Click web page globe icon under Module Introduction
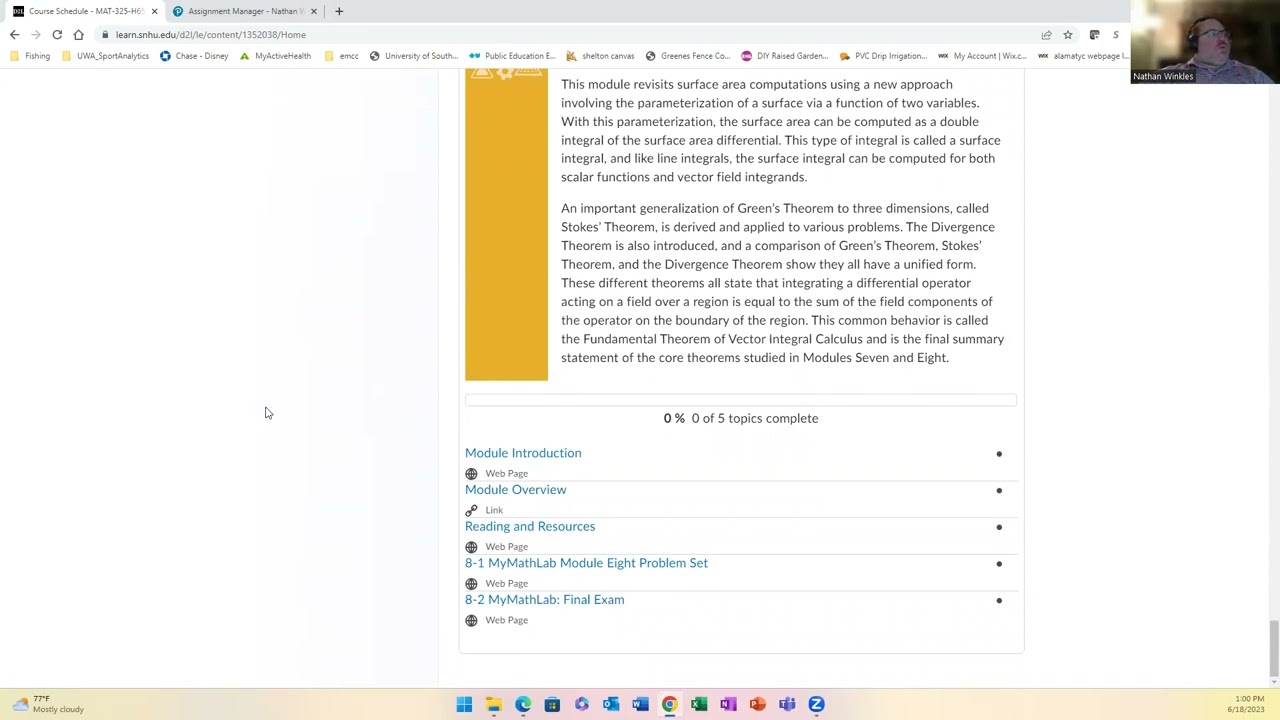Image resolution: width=1280 pixels, height=720 pixels. (471, 474)
